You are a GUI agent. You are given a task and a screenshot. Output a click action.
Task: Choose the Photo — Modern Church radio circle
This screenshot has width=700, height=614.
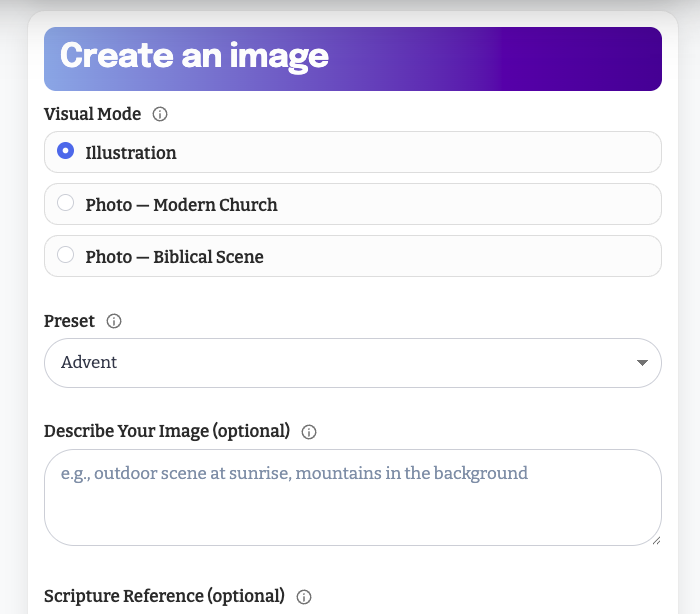coord(66,203)
